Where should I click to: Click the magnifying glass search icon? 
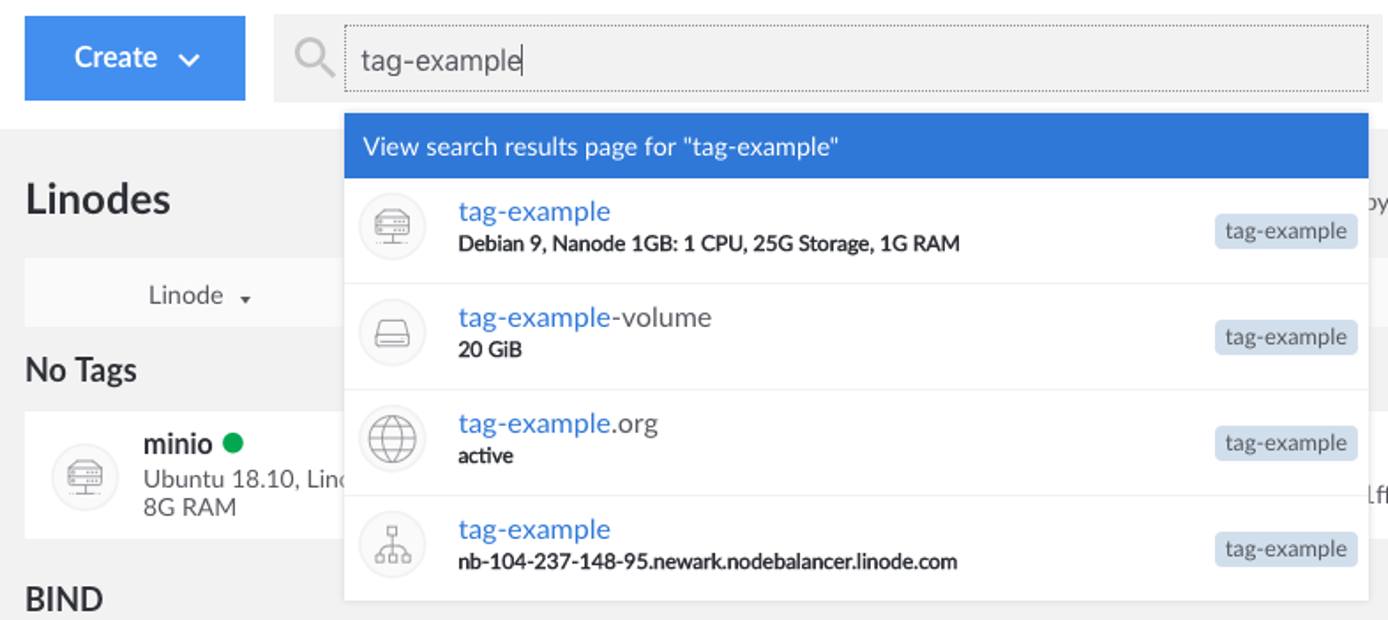(314, 57)
